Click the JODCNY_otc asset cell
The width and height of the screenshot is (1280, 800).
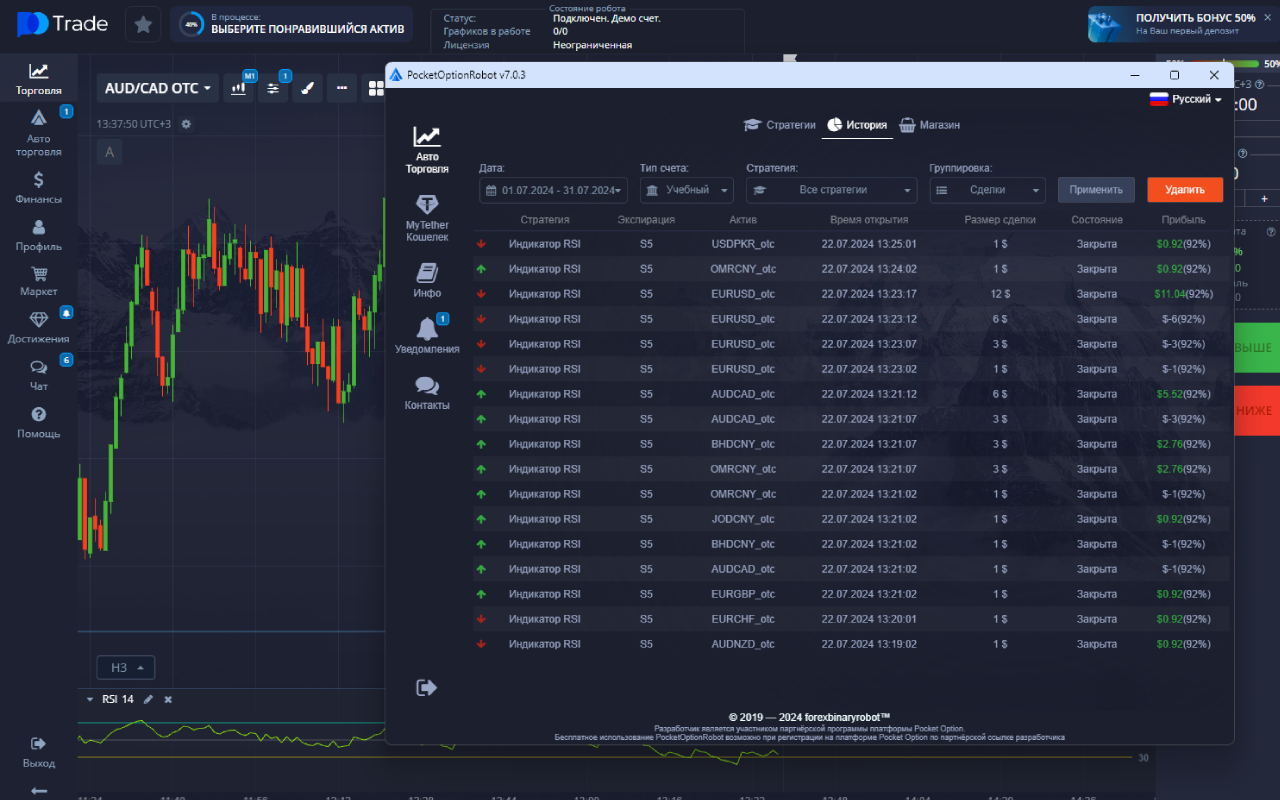click(743, 519)
